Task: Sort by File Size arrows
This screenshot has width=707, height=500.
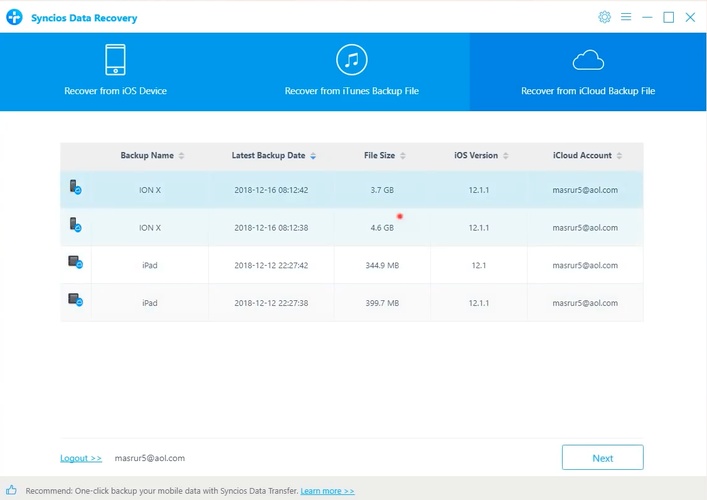Action: (403, 156)
